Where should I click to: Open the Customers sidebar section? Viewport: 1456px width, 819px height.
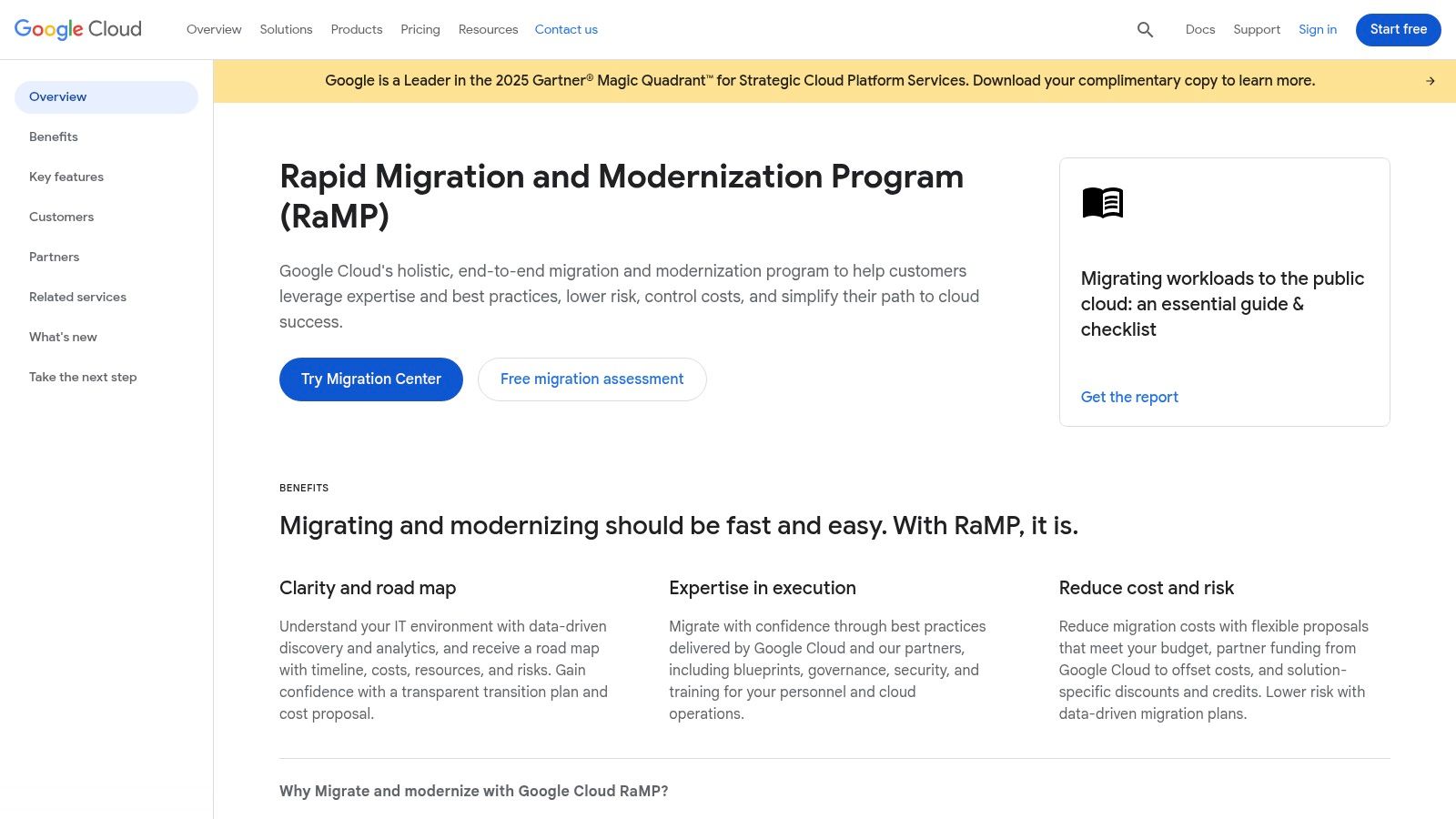pos(61,217)
